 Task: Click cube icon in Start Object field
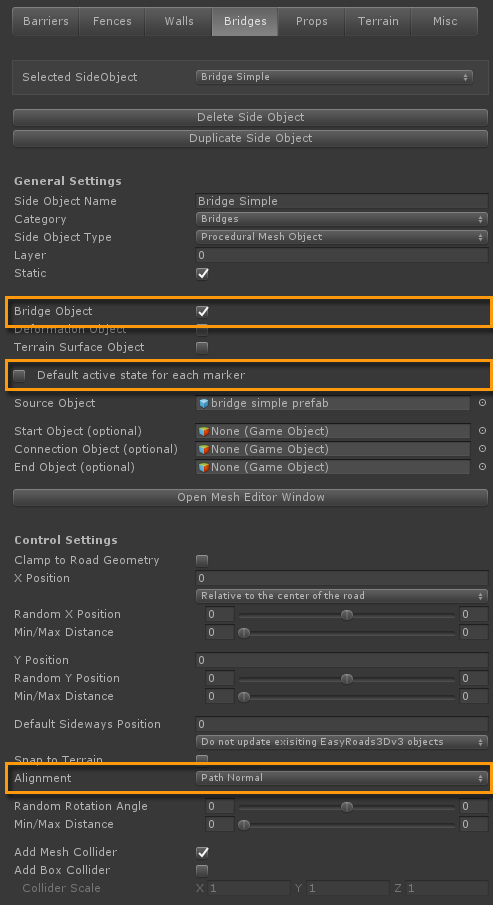pyautogui.click(x=203, y=431)
